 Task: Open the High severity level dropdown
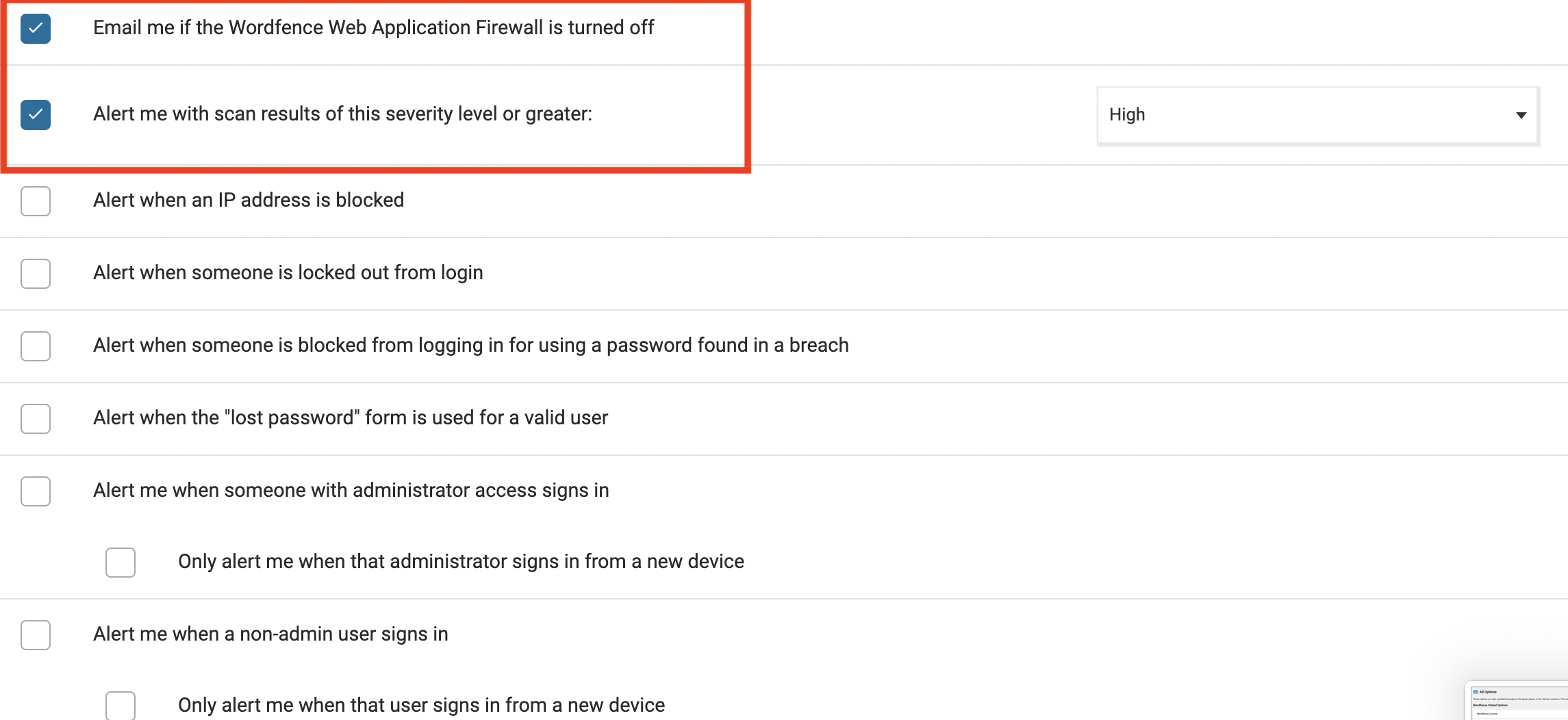(x=1317, y=115)
